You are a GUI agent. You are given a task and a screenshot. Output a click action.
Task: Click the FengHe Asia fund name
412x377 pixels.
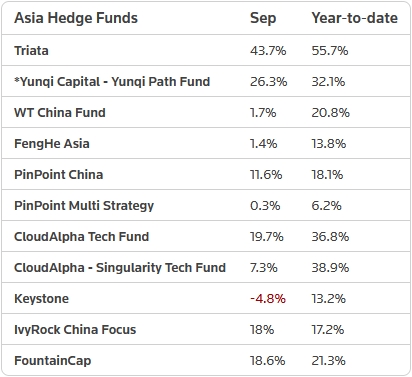point(52,144)
